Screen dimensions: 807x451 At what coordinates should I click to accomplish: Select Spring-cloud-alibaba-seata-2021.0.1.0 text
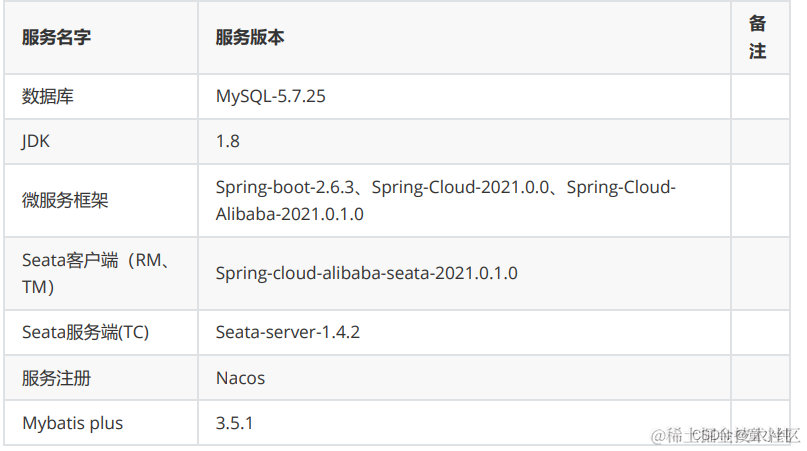(x=366, y=273)
